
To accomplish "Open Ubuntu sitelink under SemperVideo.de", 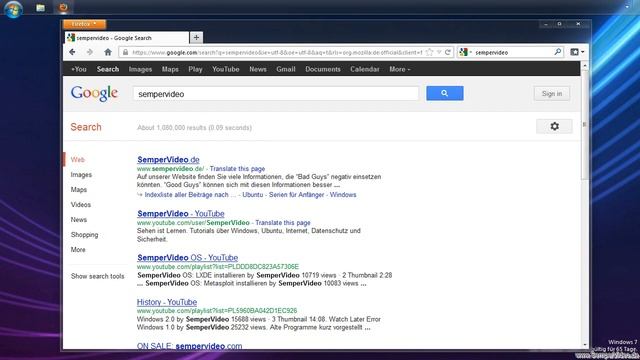I will [x=253, y=195].
